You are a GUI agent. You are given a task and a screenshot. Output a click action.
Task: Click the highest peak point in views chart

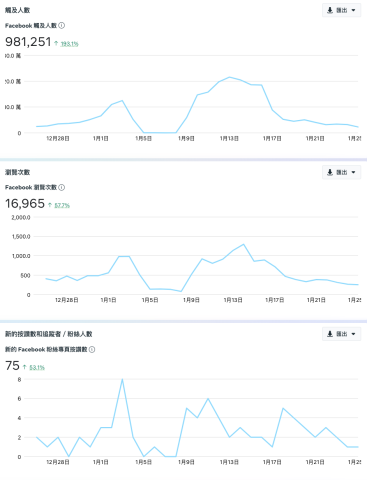click(243, 244)
